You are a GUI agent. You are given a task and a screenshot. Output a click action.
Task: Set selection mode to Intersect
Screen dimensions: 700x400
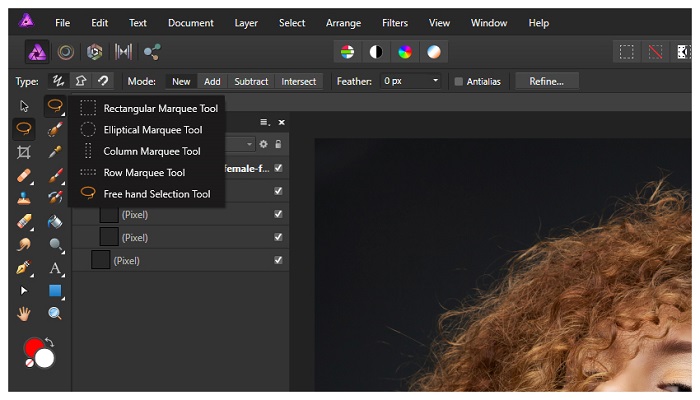tap(298, 81)
